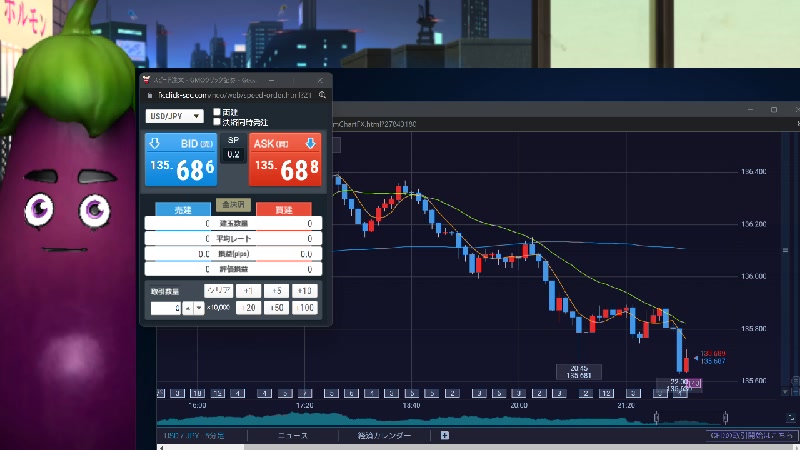Add +1 to trade quantity
Image resolution: width=800 pixels, height=450 pixels.
click(x=249, y=290)
